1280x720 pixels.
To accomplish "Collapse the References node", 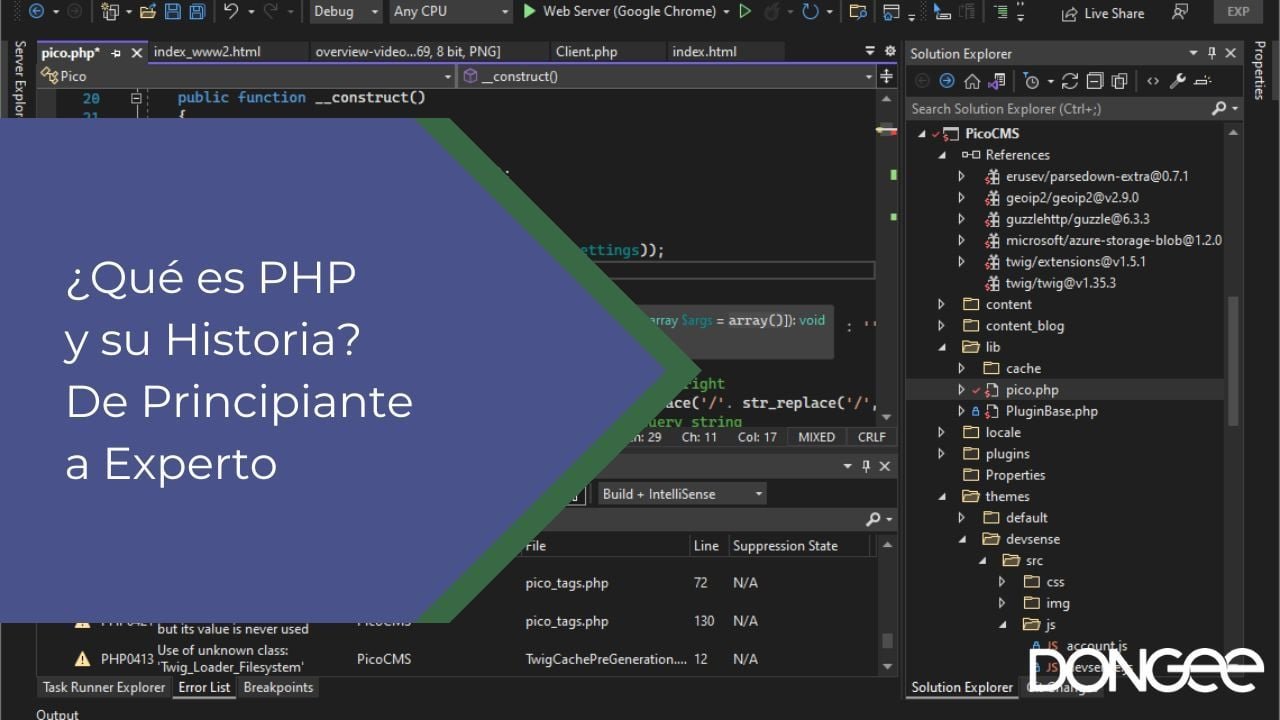I will pos(941,155).
